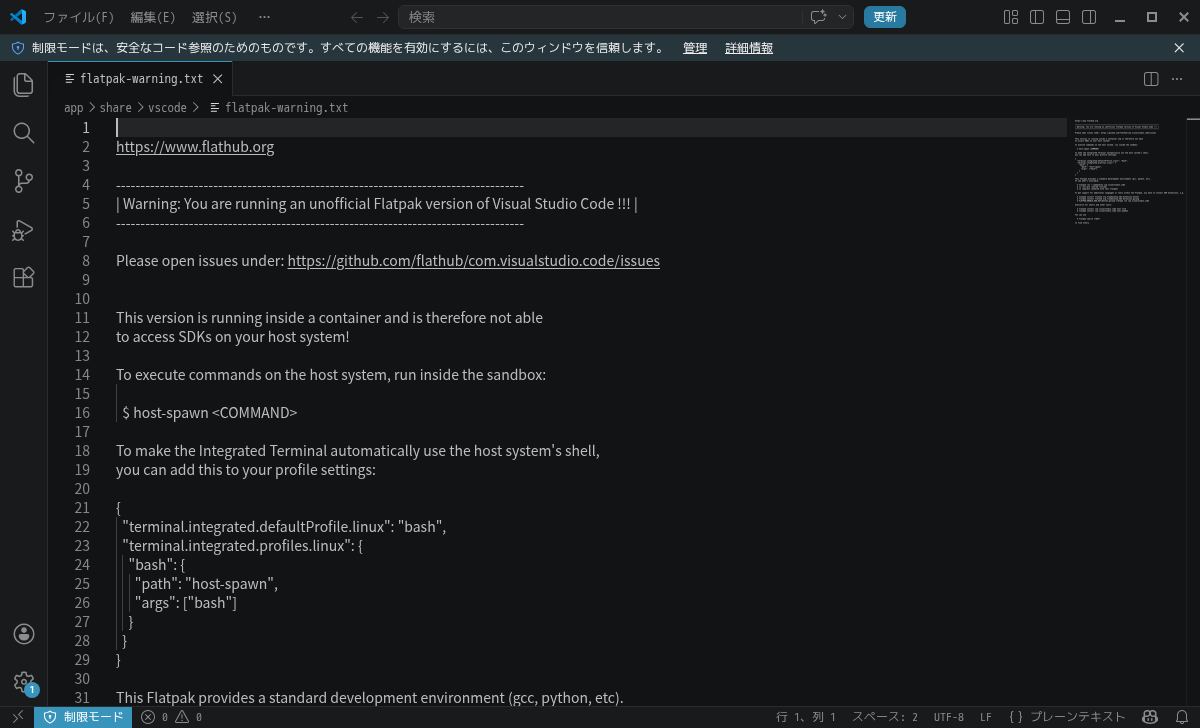
Task: Click the VS Code logo icon
Action: [x=17, y=17]
